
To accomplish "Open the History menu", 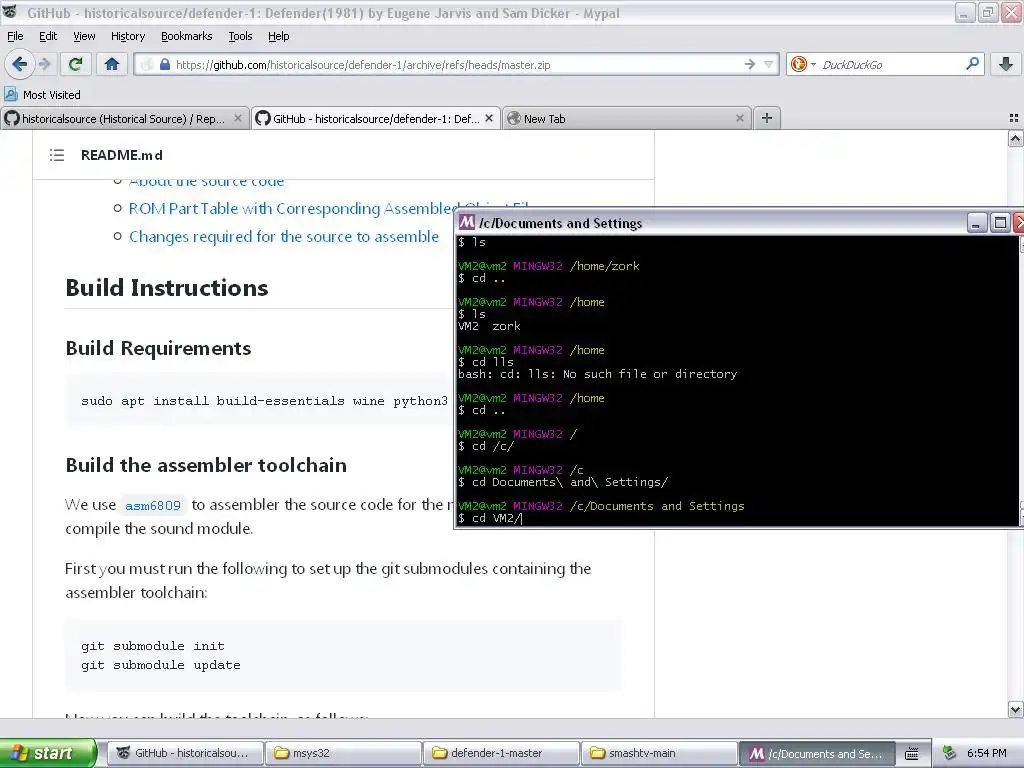I will [x=127, y=36].
